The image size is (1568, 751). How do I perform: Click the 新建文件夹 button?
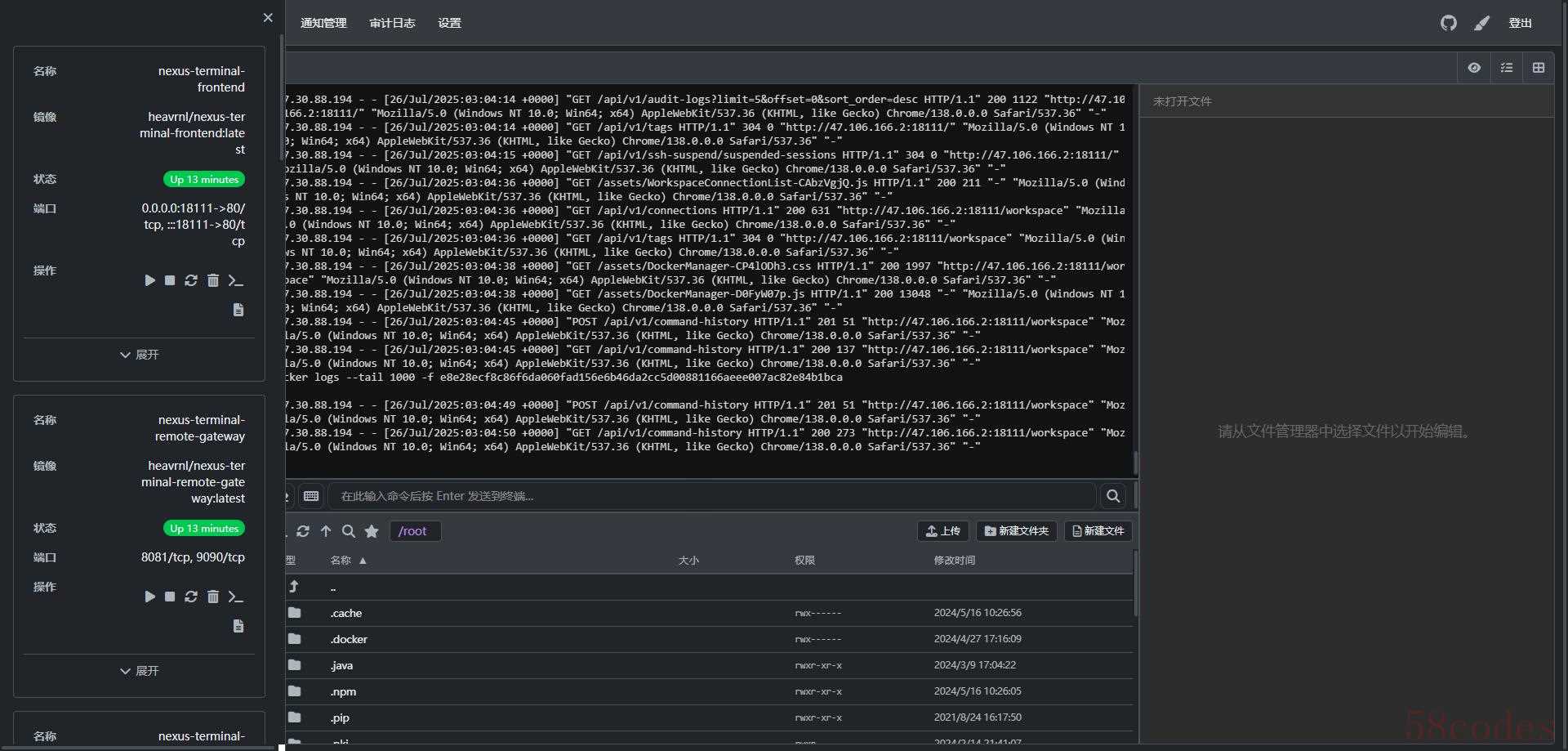tap(1017, 531)
